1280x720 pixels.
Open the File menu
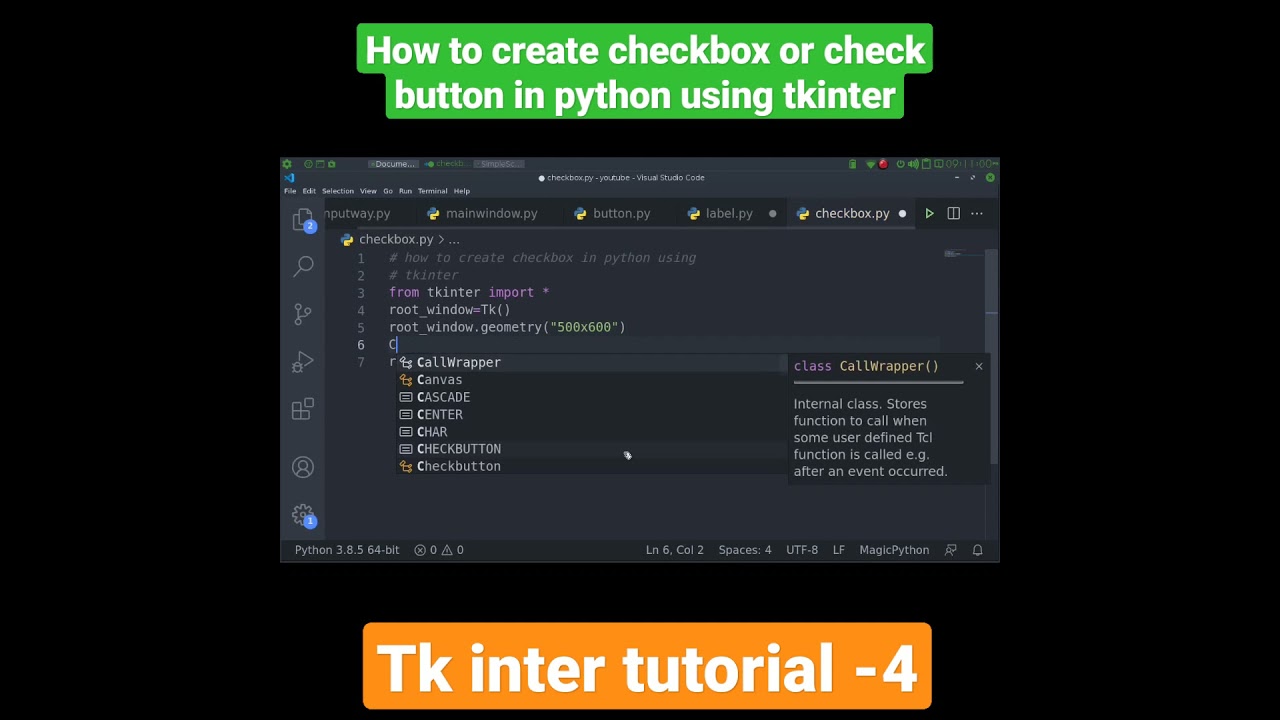point(290,191)
